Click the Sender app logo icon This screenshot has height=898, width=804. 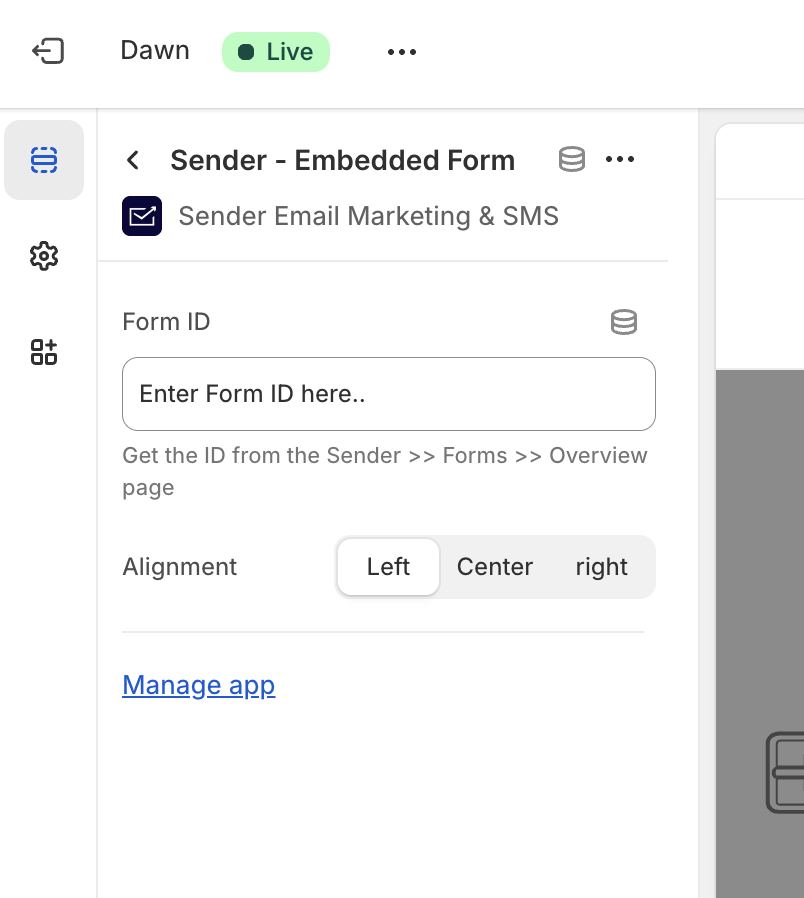pyautogui.click(x=142, y=216)
